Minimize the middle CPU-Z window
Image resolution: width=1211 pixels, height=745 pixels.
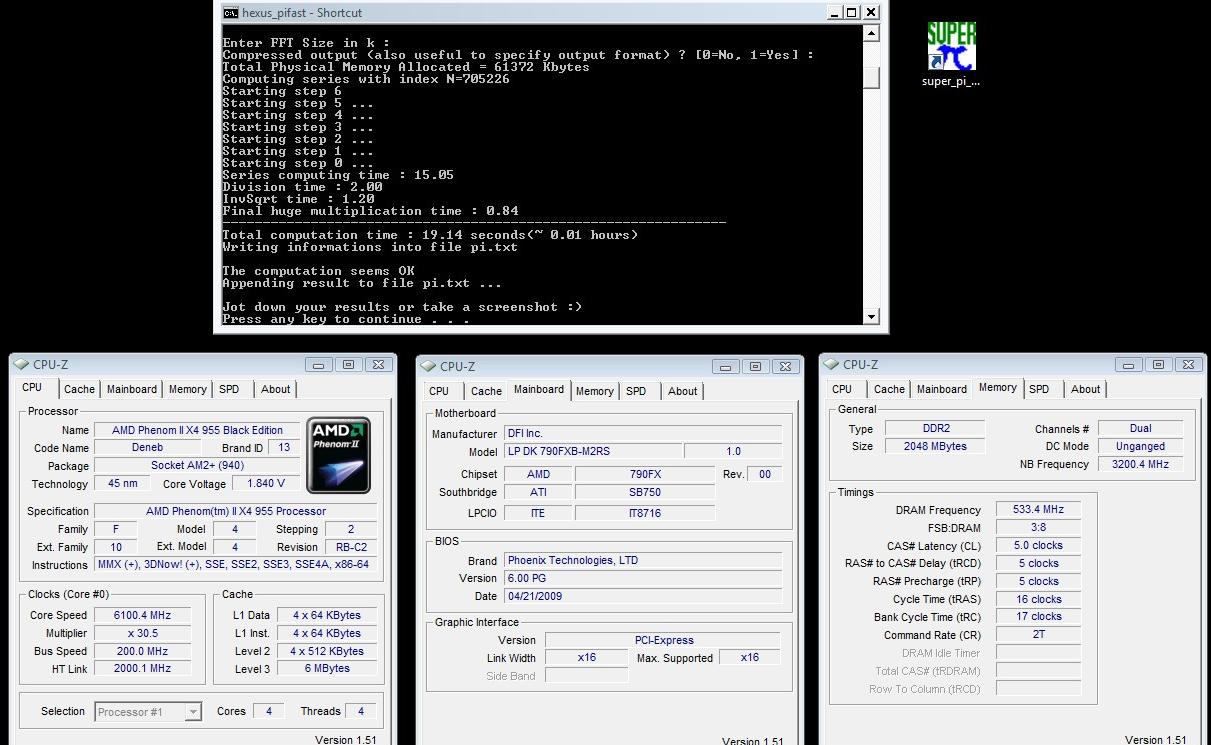(x=725, y=366)
